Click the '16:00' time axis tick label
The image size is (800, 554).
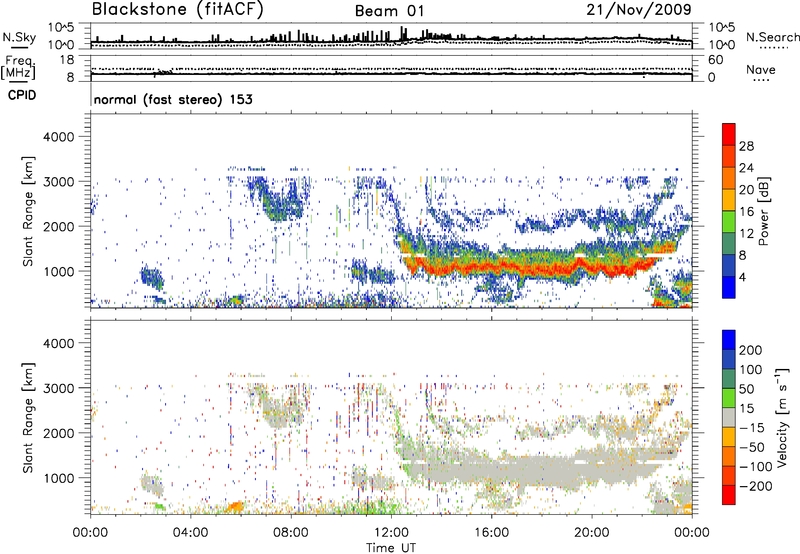(491, 533)
